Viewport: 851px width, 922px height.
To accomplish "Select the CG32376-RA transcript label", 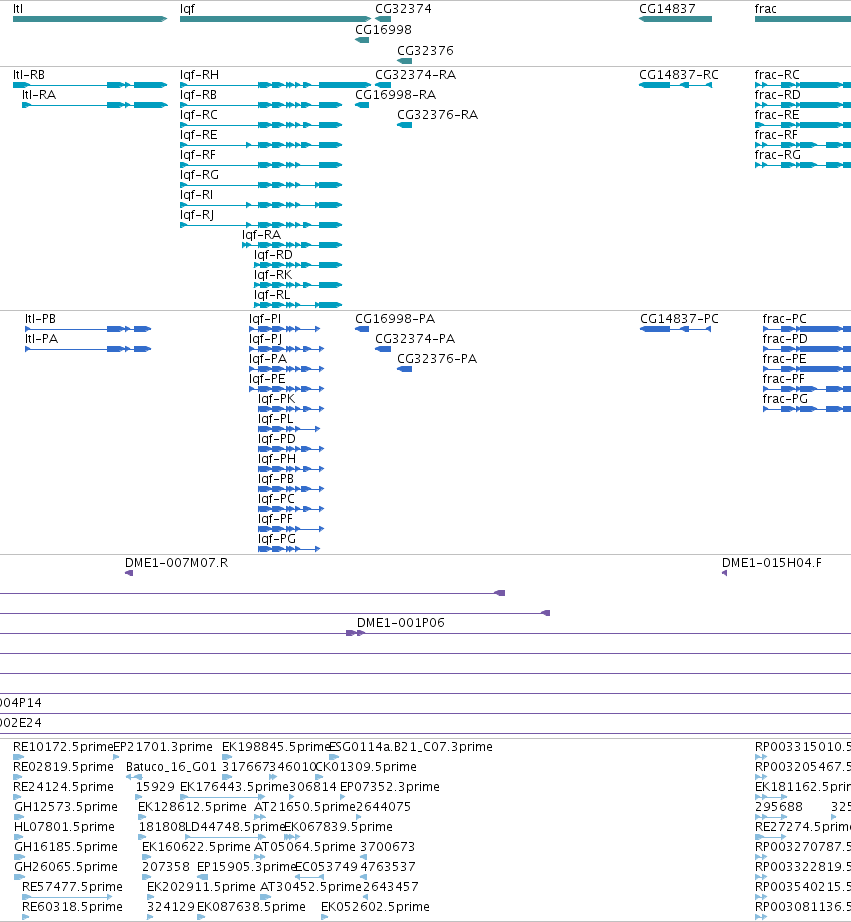I will click(x=438, y=115).
